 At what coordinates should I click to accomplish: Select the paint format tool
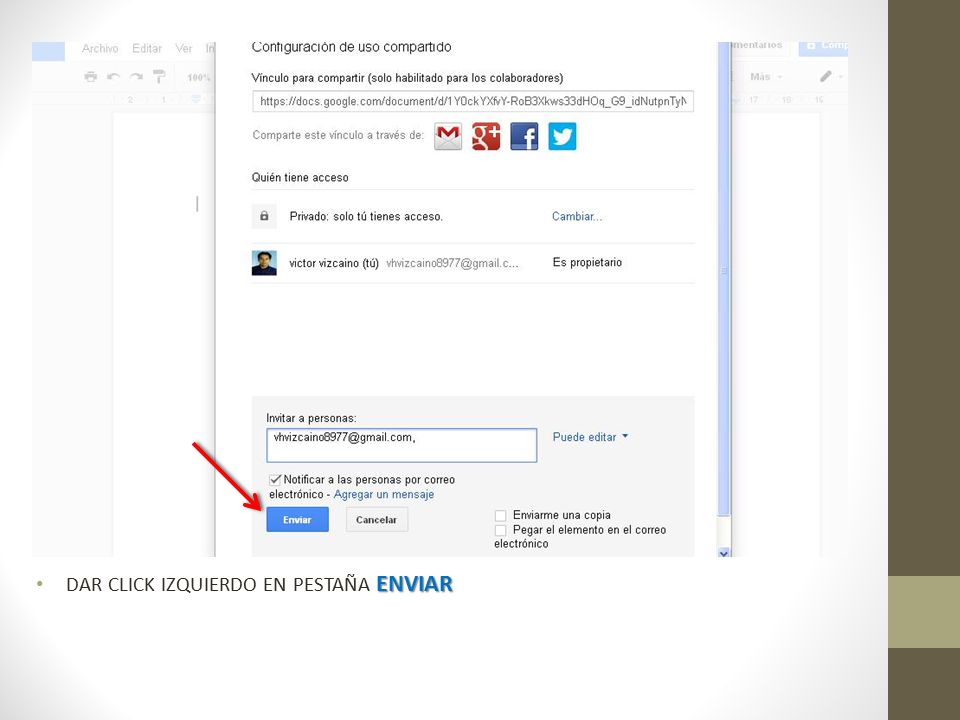coord(159,77)
